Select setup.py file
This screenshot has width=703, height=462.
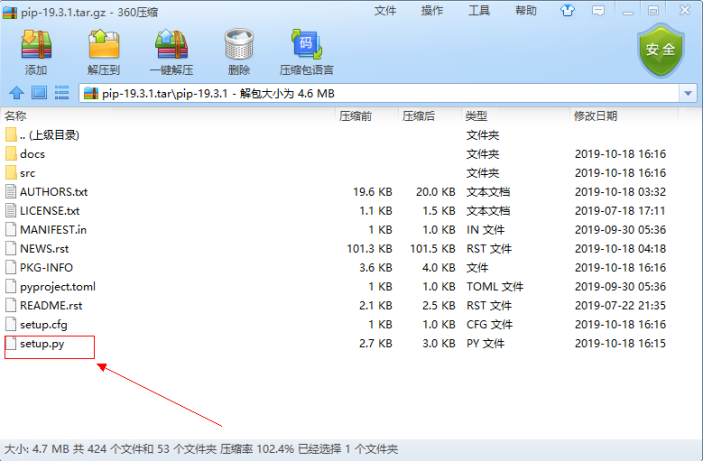341,344
